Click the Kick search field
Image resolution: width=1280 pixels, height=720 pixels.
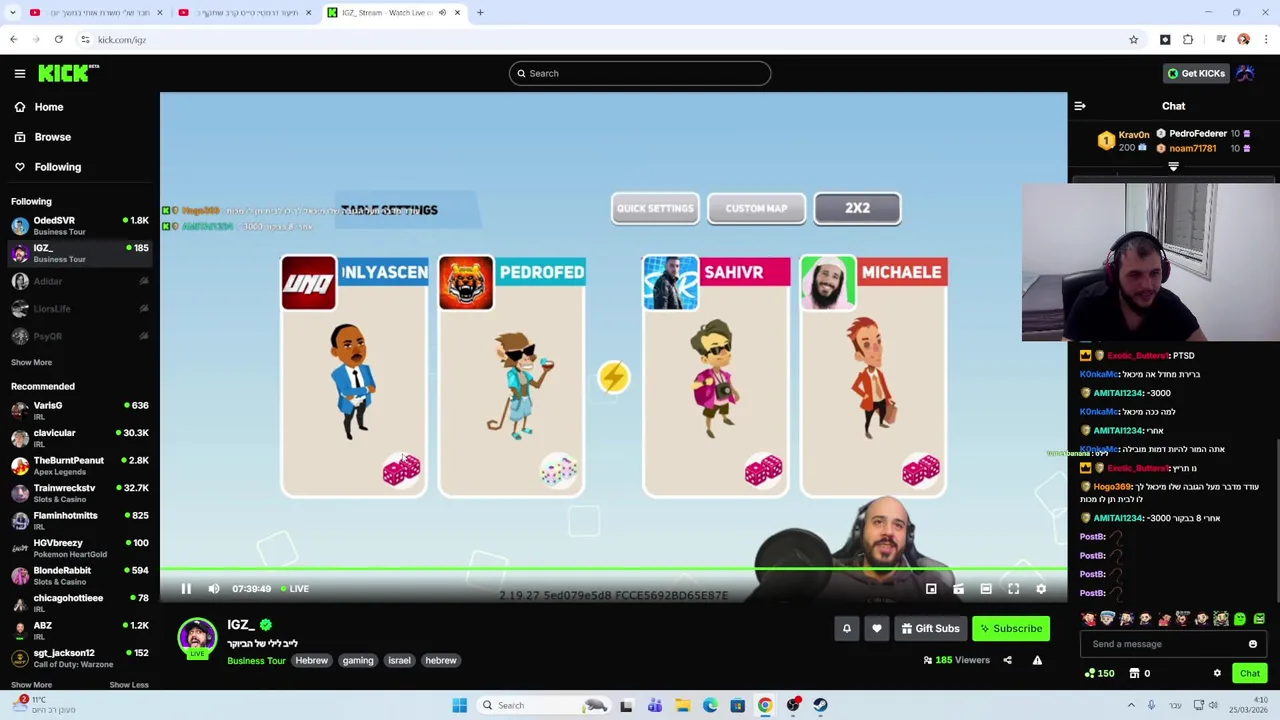(x=640, y=73)
